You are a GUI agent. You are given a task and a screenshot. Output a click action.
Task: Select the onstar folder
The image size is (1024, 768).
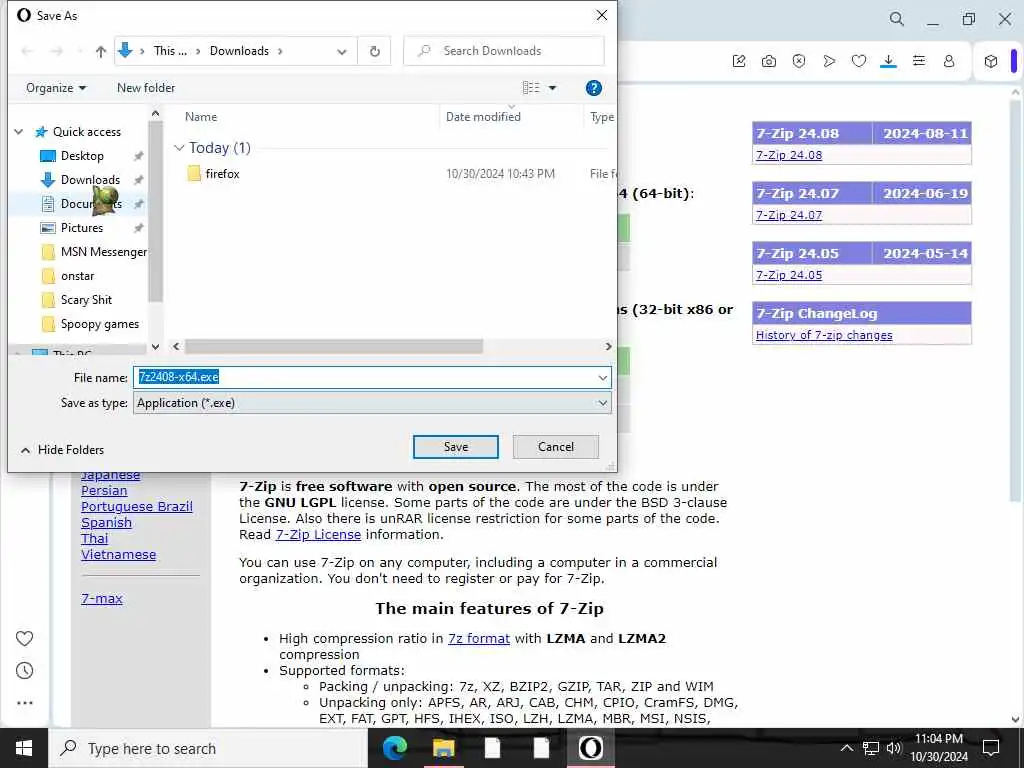(77, 276)
